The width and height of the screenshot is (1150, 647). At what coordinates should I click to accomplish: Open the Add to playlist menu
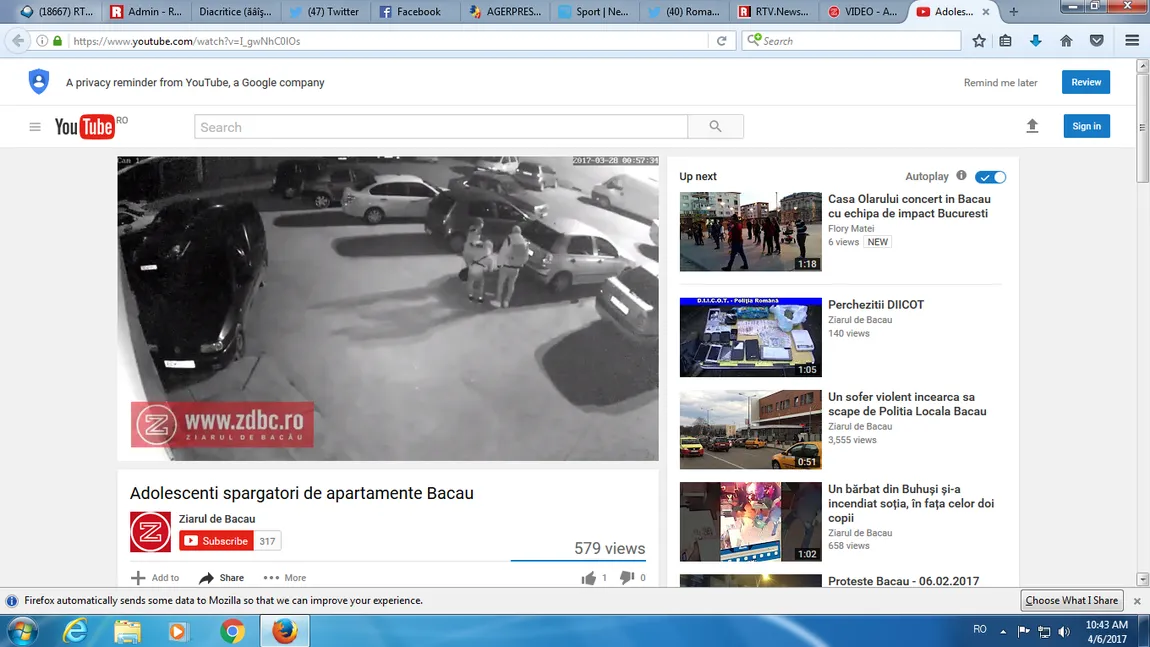[x=155, y=578]
